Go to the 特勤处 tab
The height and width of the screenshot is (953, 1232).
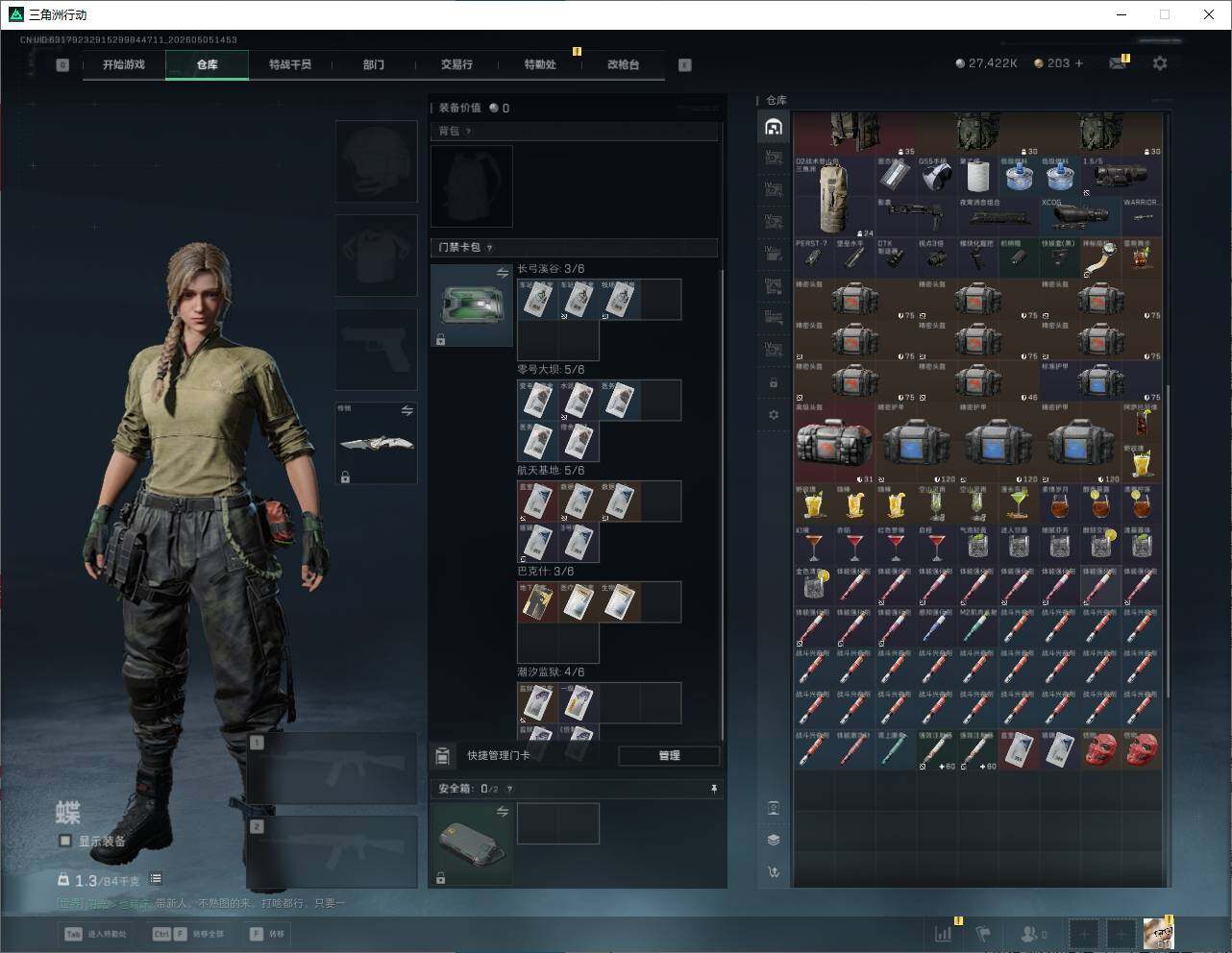click(x=540, y=64)
